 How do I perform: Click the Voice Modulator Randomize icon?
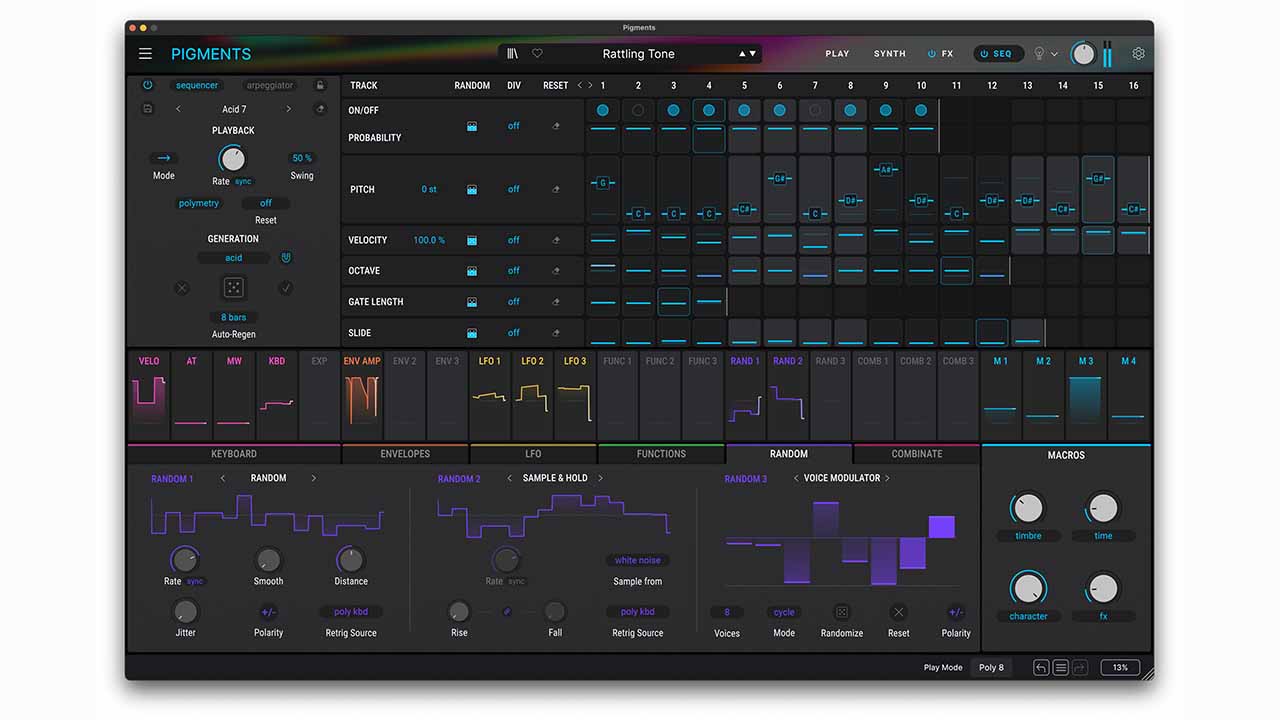pyautogui.click(x=841, y=612)
